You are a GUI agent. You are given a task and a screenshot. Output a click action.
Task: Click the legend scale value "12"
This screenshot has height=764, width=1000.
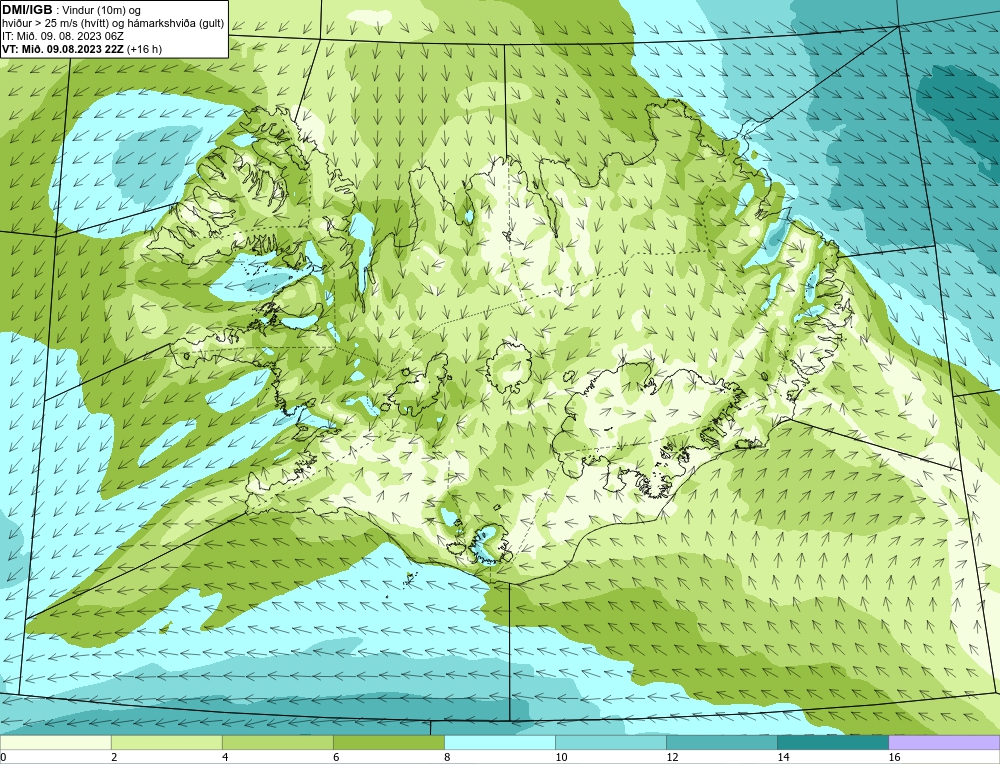pos(672,757)
